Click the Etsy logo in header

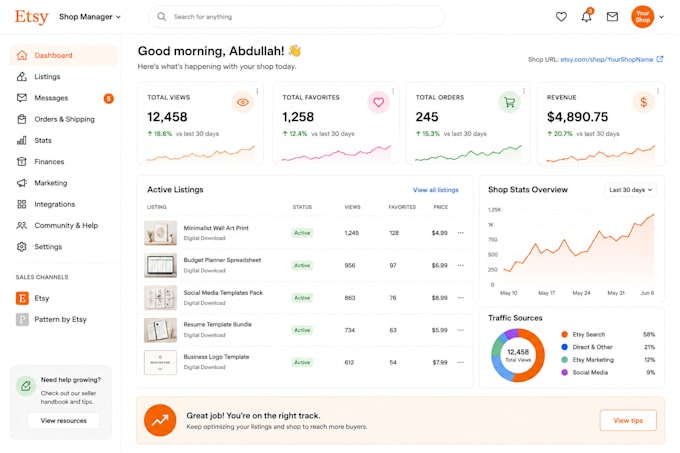coord(31,17)
